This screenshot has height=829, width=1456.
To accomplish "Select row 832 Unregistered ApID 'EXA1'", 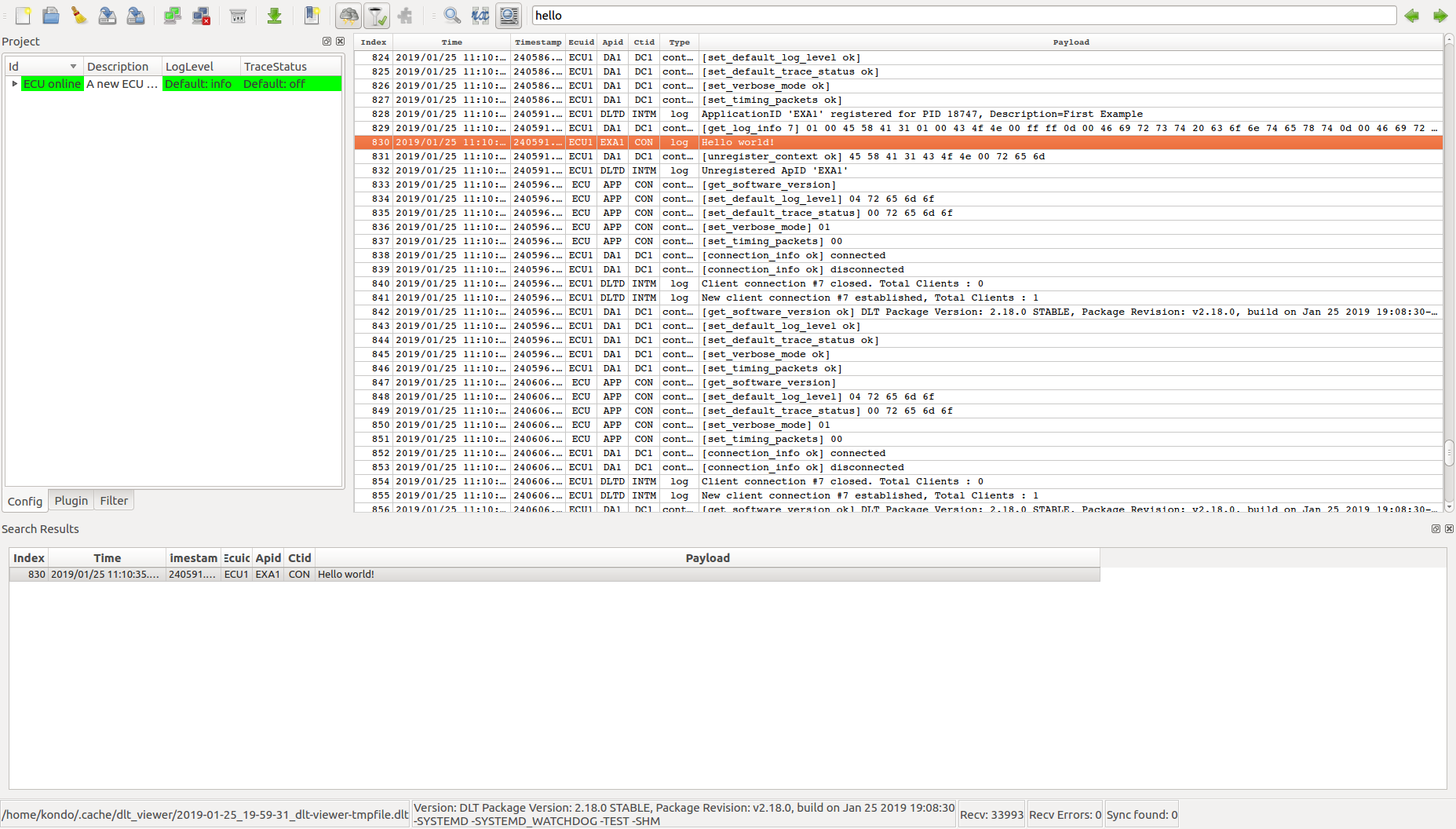I will click(x=898, y=170).
